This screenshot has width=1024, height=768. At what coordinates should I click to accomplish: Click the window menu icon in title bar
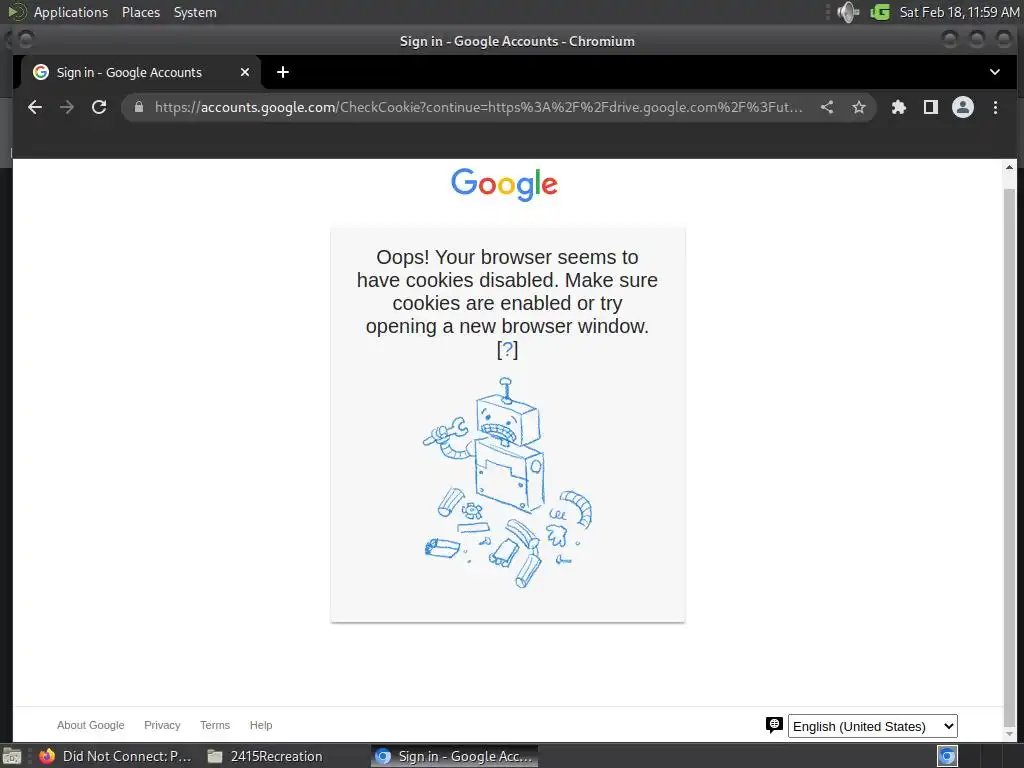(25, 40)
